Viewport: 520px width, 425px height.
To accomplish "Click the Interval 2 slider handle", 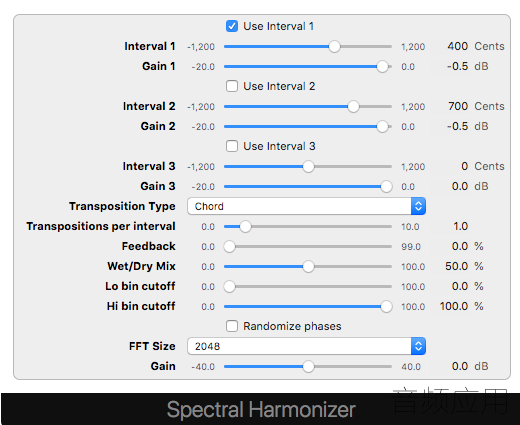I will [x=353, y=107].
